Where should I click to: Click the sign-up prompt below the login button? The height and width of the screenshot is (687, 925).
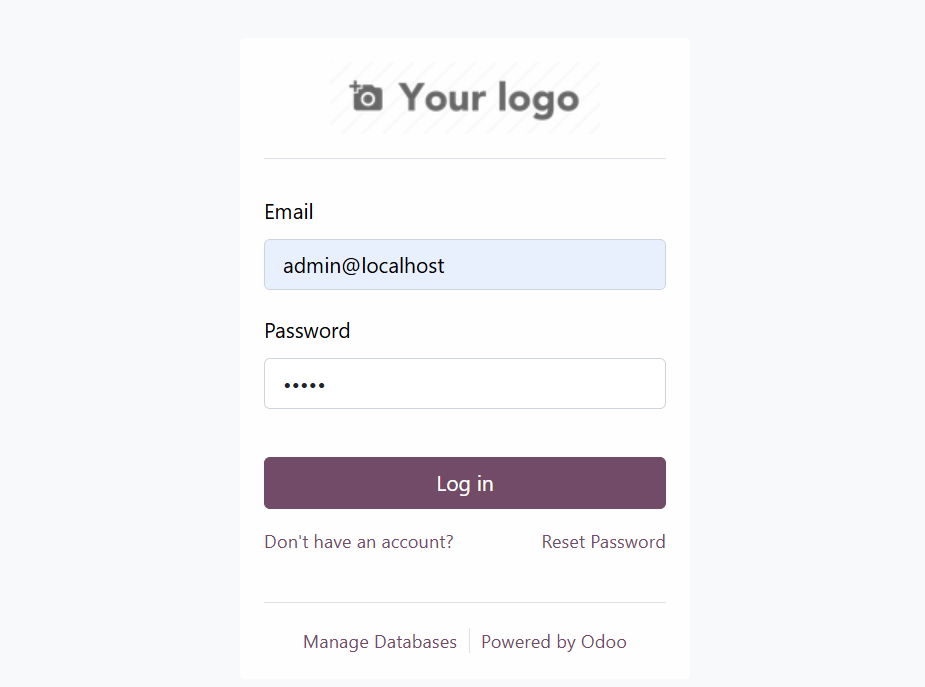(x=358, y=541)
